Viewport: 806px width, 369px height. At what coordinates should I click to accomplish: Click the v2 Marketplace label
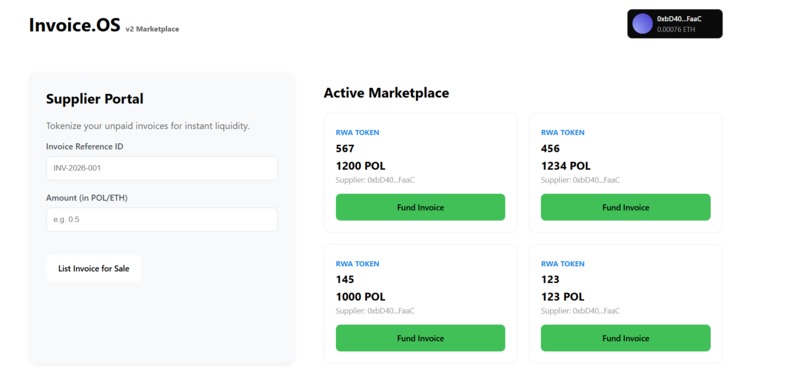tap(152, 29)
